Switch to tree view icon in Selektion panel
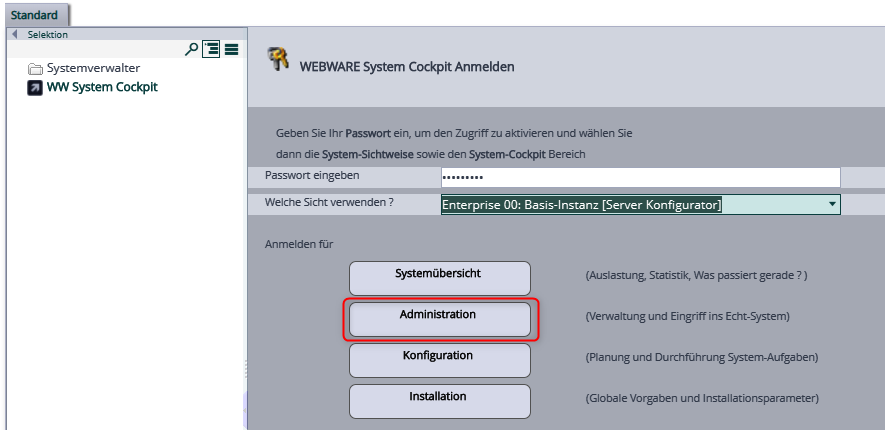 point(211,49)
